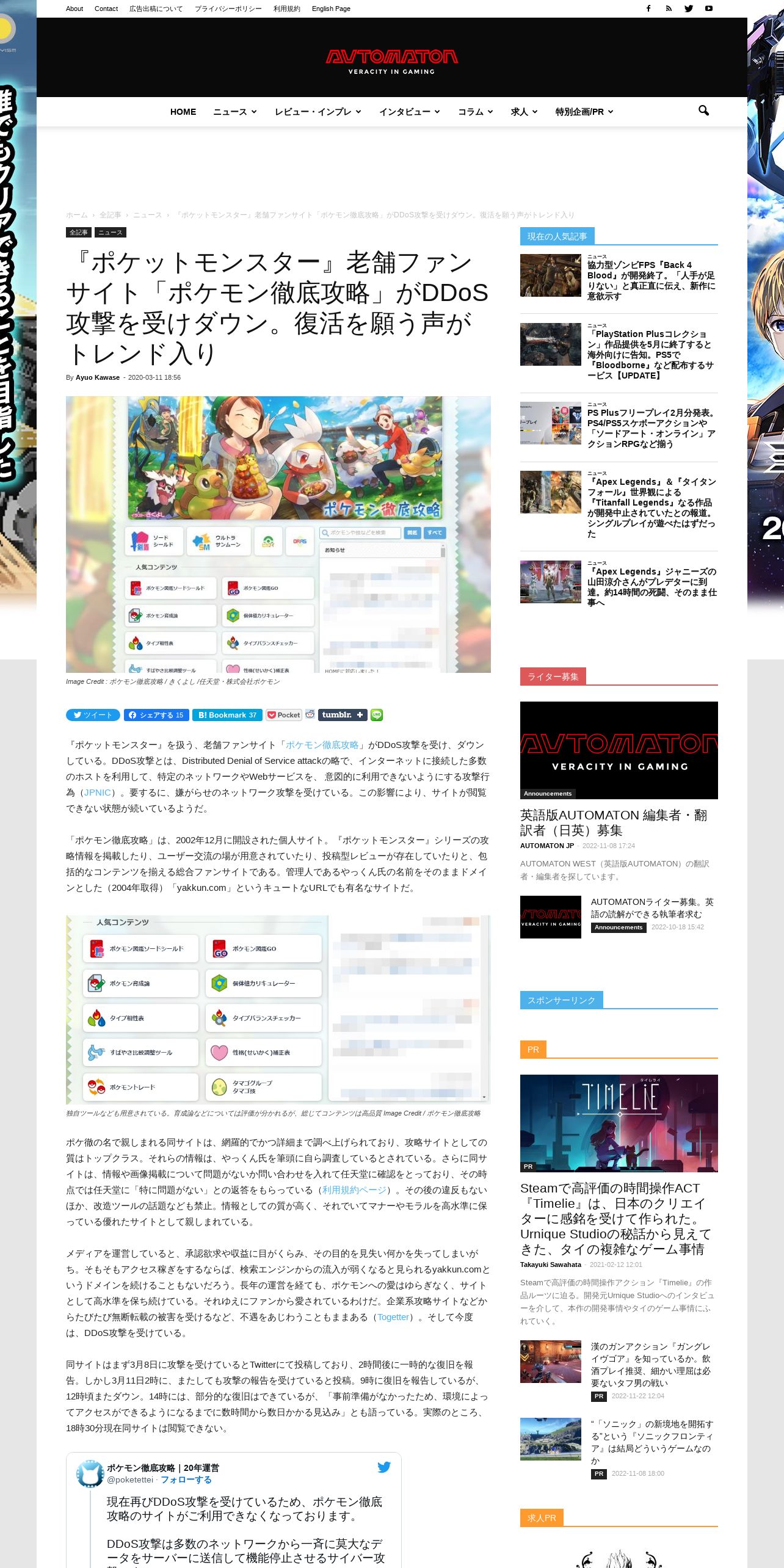The width and height of the screenshot is (784, 1568).
Task: Expand the レビュー・インプレ menu
Action: 318,112
